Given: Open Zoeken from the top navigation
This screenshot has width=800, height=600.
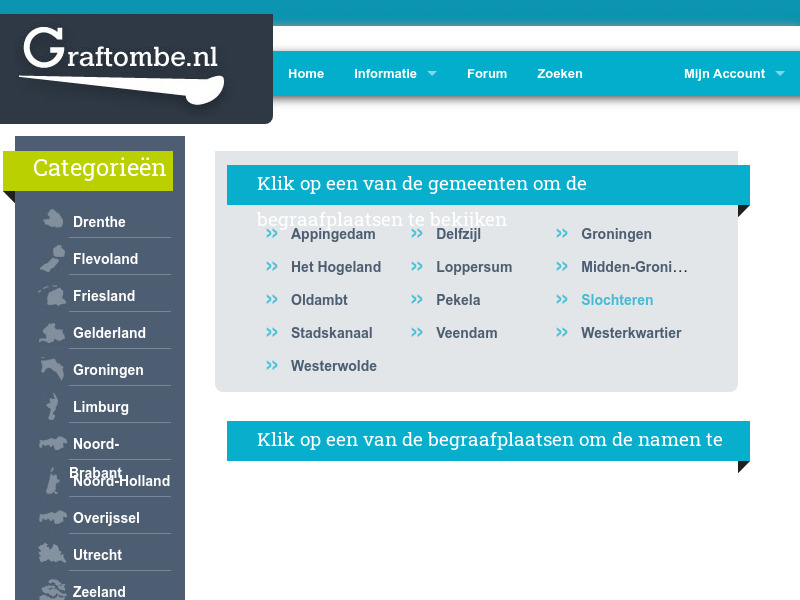Looking at the screenshot, I should coord(560,73).
